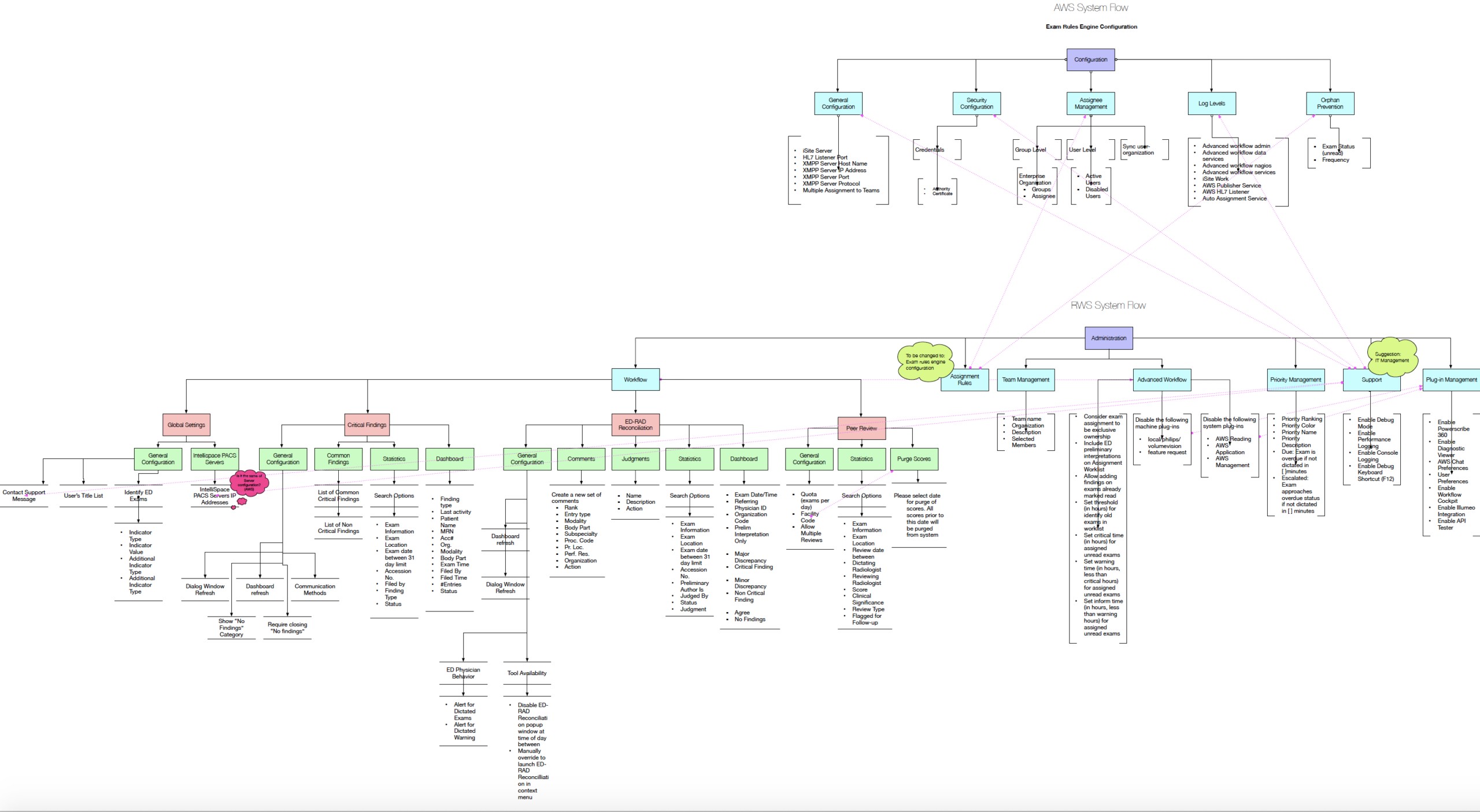Click the 'ED Physician Behavior' label
The width and height of the screenshot is (1480, 812).
click(463, 673)
